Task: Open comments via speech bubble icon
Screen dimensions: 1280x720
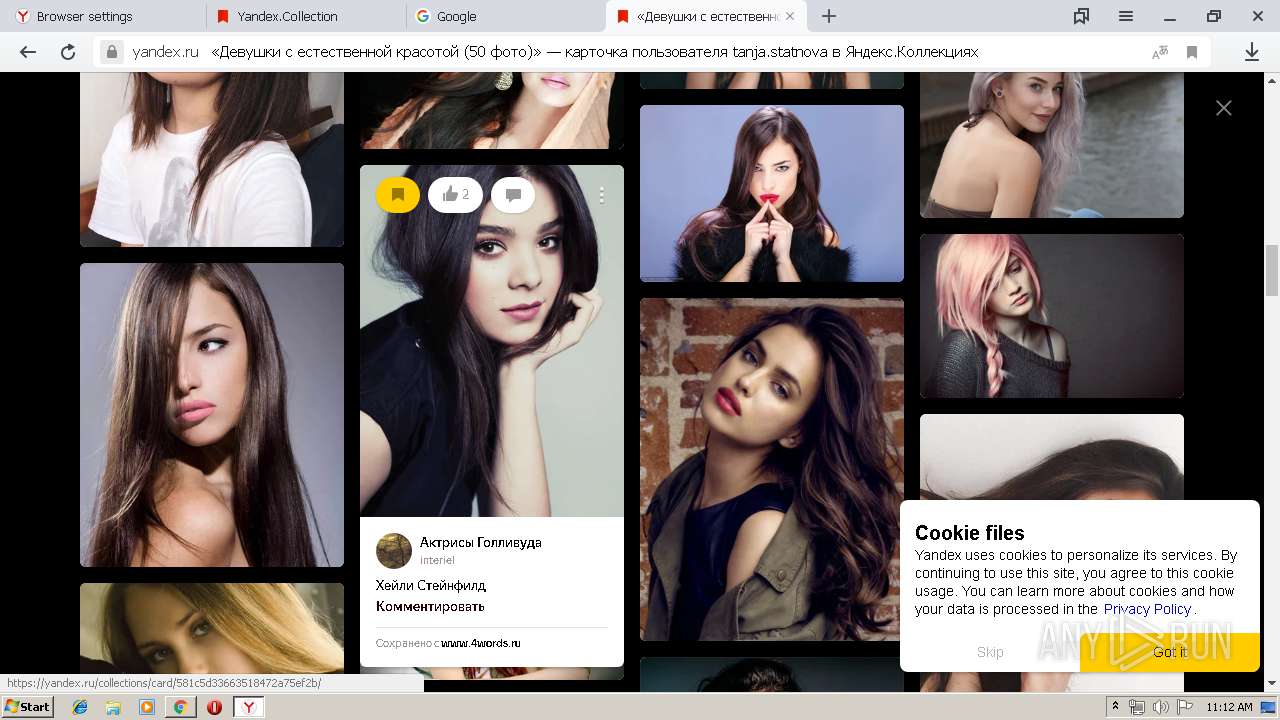Action: pyautogui.click(x=513, y=195)
